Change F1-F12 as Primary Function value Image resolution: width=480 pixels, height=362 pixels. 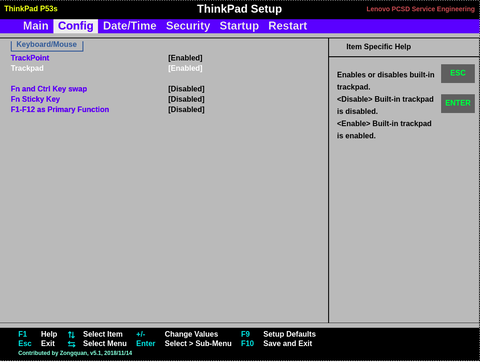[186, 110]
